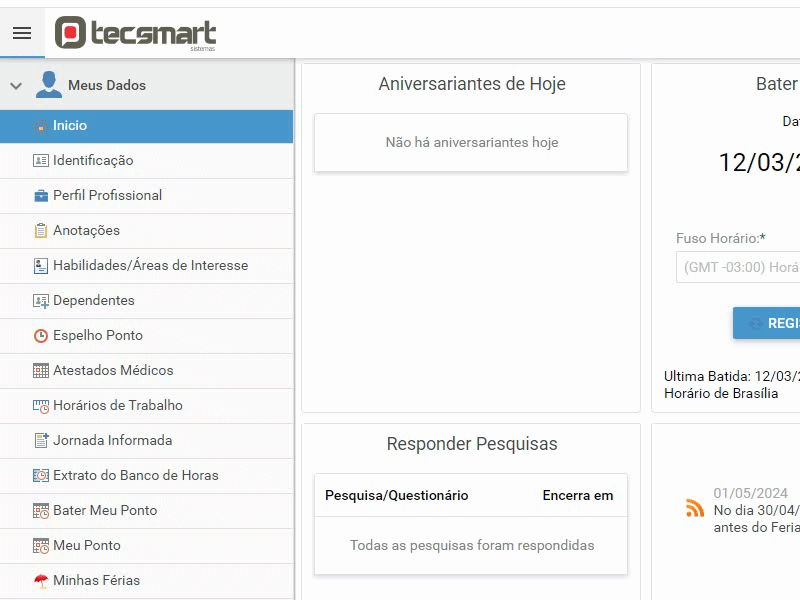This screenshot has width=800, height=600.
Task: Click the Meus Dados user avatar icon
Action: 48,85
